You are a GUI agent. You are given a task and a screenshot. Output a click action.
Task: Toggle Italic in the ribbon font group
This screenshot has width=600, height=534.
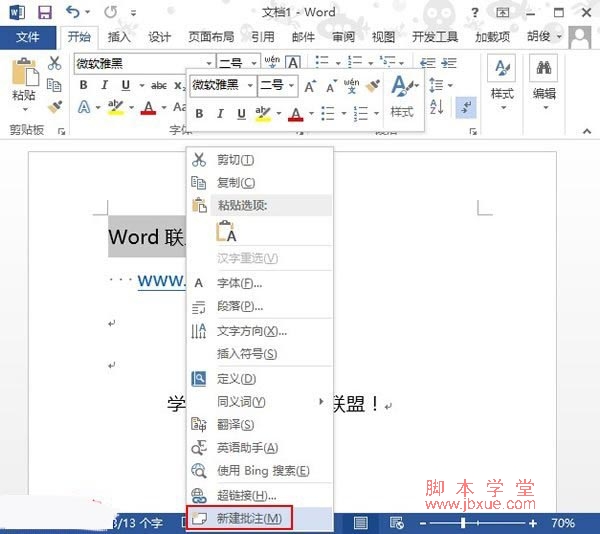pos(104,85)
